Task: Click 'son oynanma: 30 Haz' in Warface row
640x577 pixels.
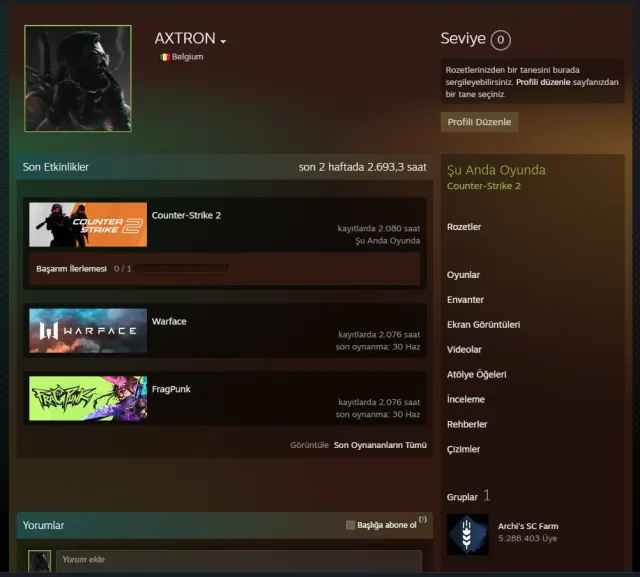Action: [x=378, y=347]
